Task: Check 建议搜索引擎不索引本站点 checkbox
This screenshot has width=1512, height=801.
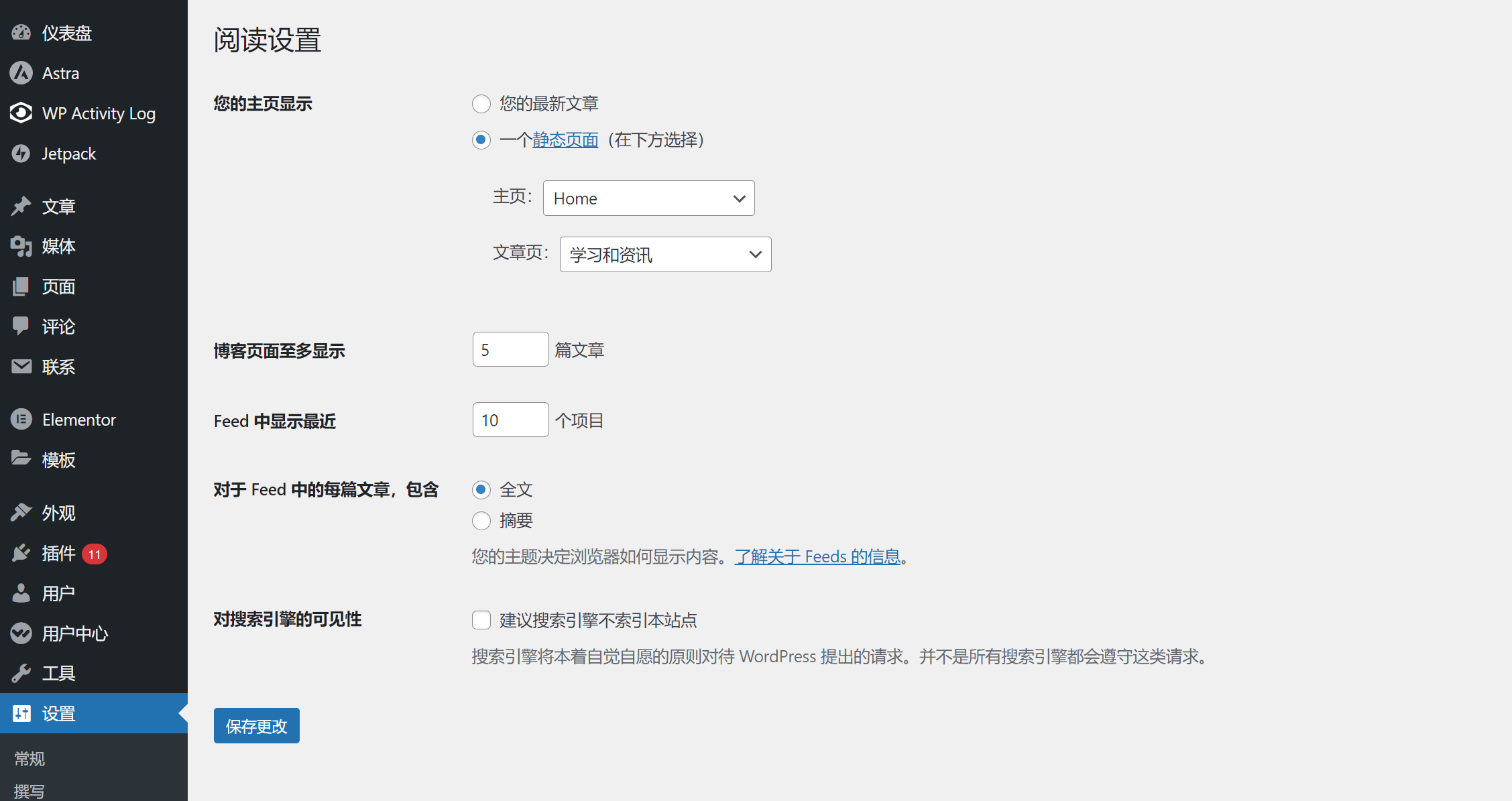Action: tap(481, 620)
